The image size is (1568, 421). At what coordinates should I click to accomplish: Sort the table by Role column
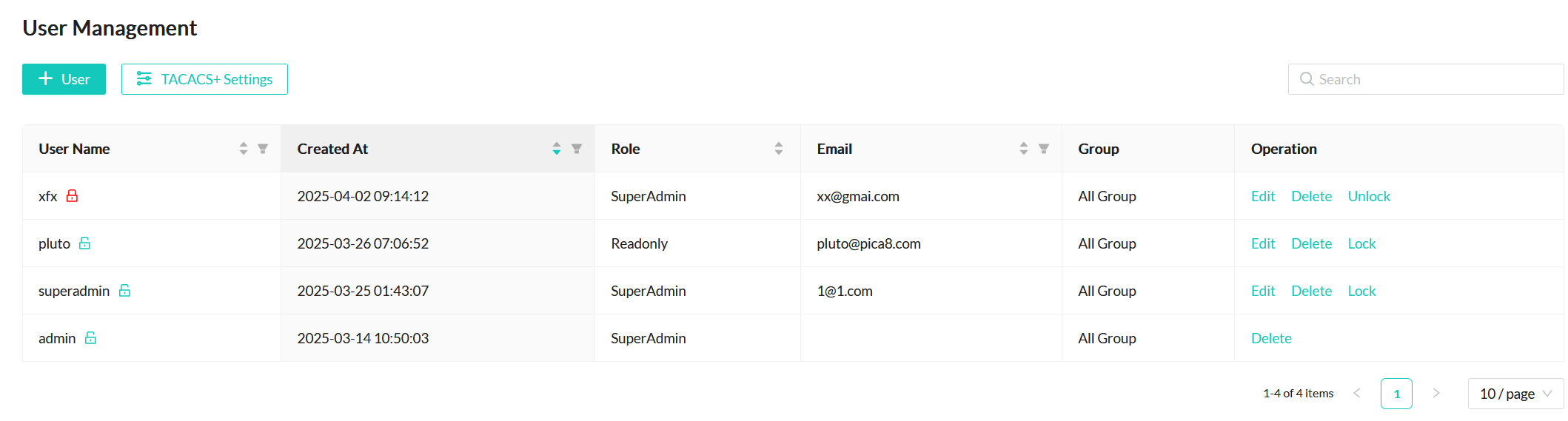[x=779, y=149]
